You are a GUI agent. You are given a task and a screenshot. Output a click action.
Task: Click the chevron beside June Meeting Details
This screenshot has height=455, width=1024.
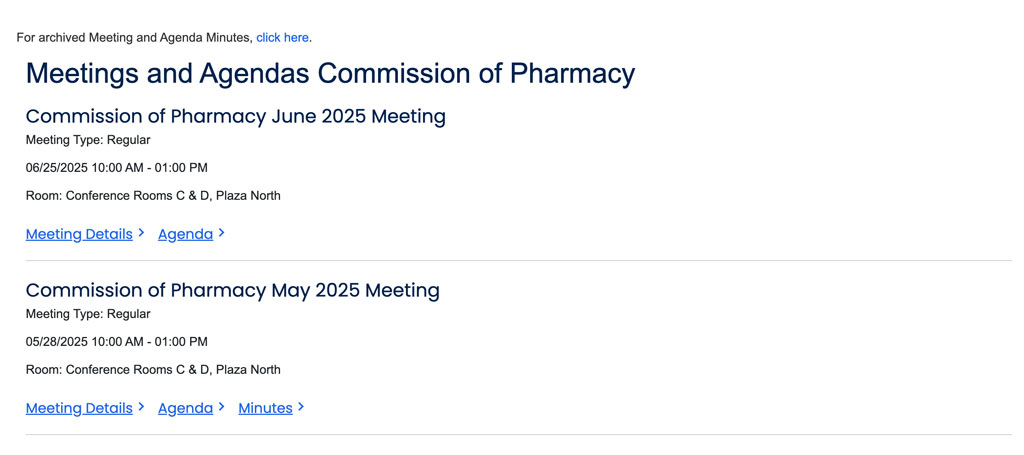142,233
